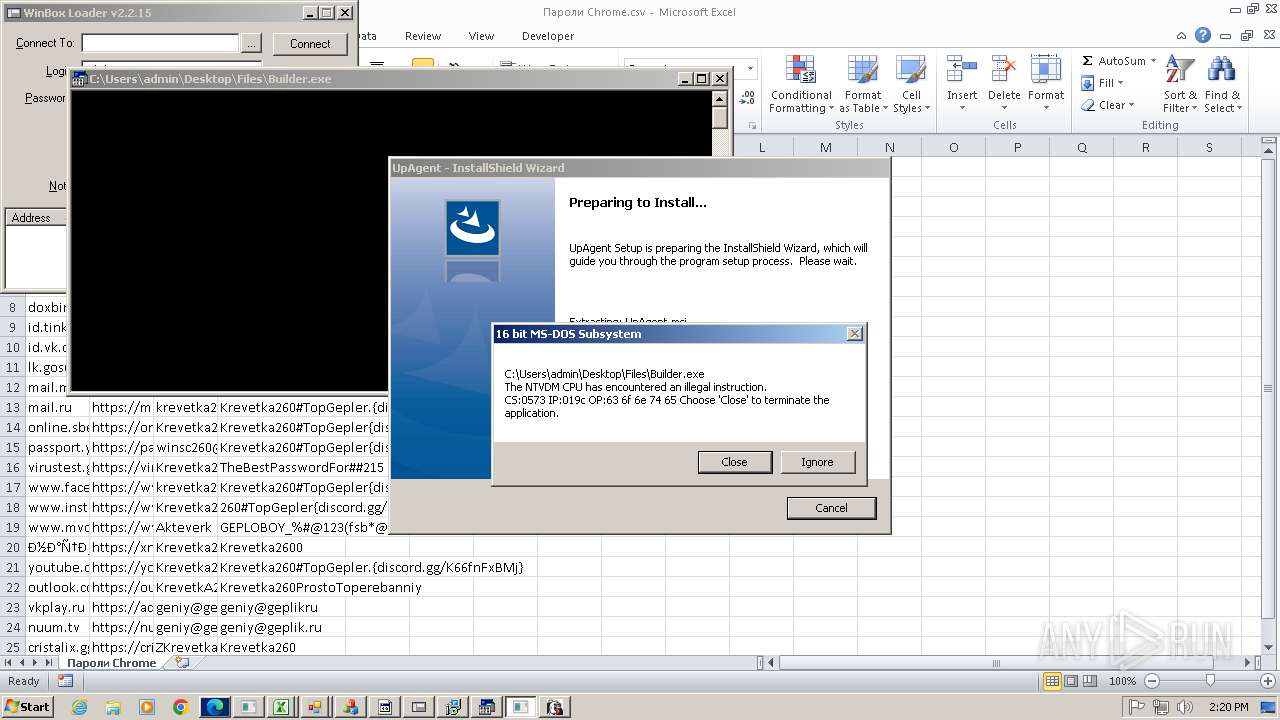The width and height of the screenshot is (1280, 720).
Task: Click Excel horizontal scrollbar thumb
Action: click(996, 662)
